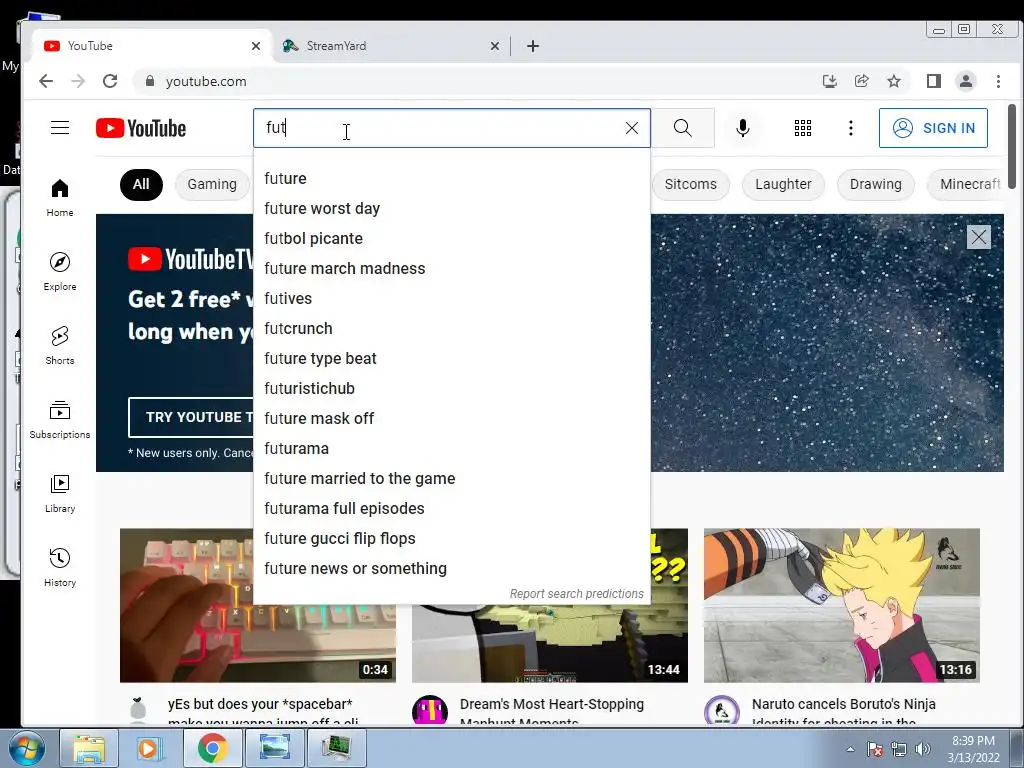The height and width of the screenshot is (768, 1024).
Task: Choose suggestion "future type beat"
Action: coord(452,359)
